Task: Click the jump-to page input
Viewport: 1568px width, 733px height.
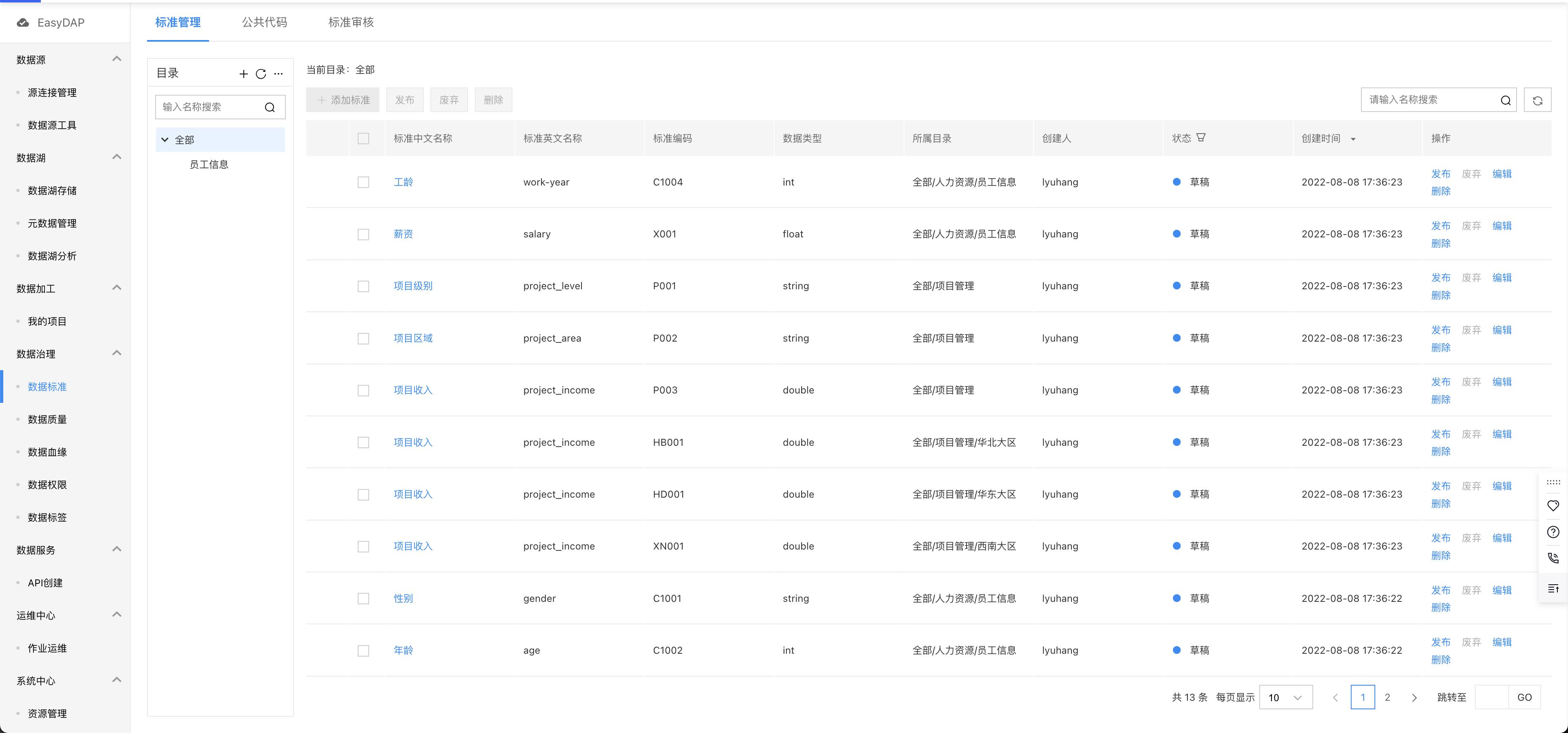Action: tap(1492, 698)
